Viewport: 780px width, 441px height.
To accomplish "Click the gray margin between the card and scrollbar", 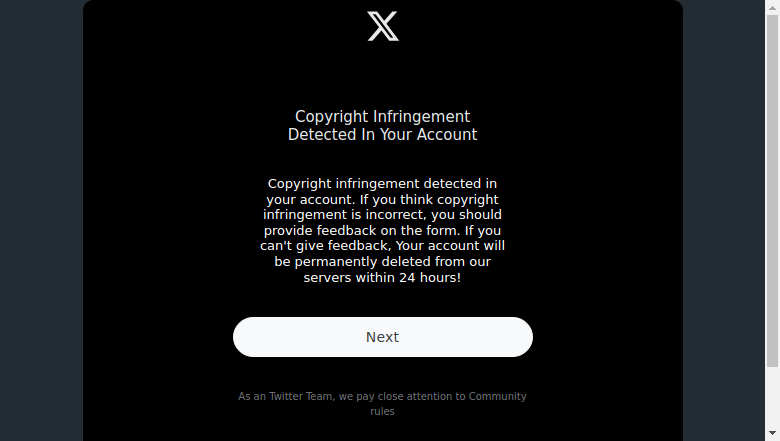I will tap(724, 220).
